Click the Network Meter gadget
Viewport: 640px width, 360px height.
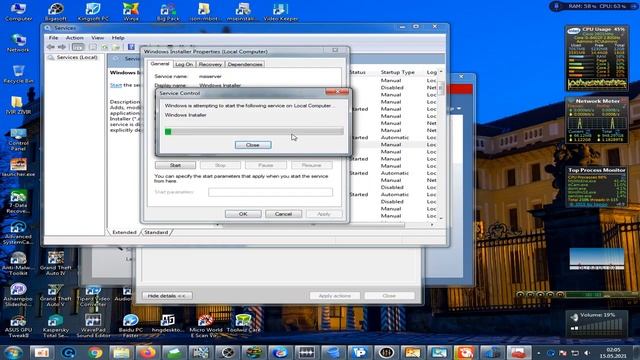tap(596, 120)
